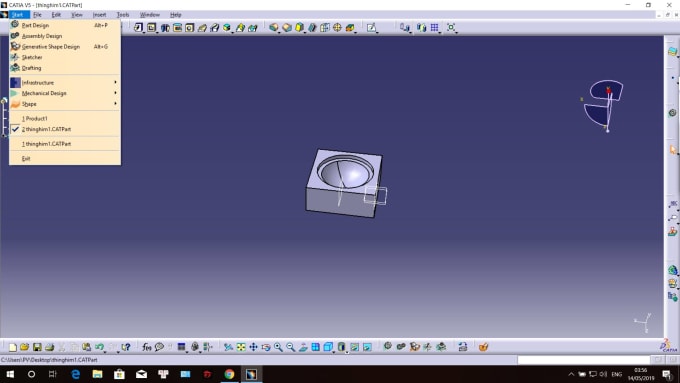Screen dimensions: 680x383
Task: Select the Slot tool
Action: 214,28
